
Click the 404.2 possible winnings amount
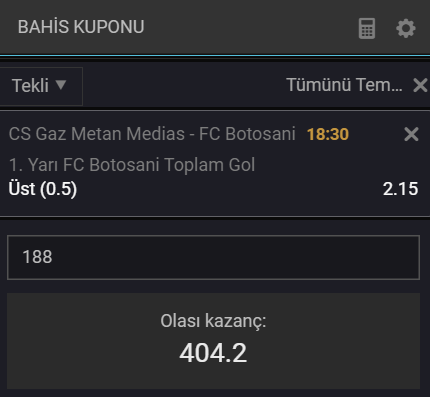point(213,353)
